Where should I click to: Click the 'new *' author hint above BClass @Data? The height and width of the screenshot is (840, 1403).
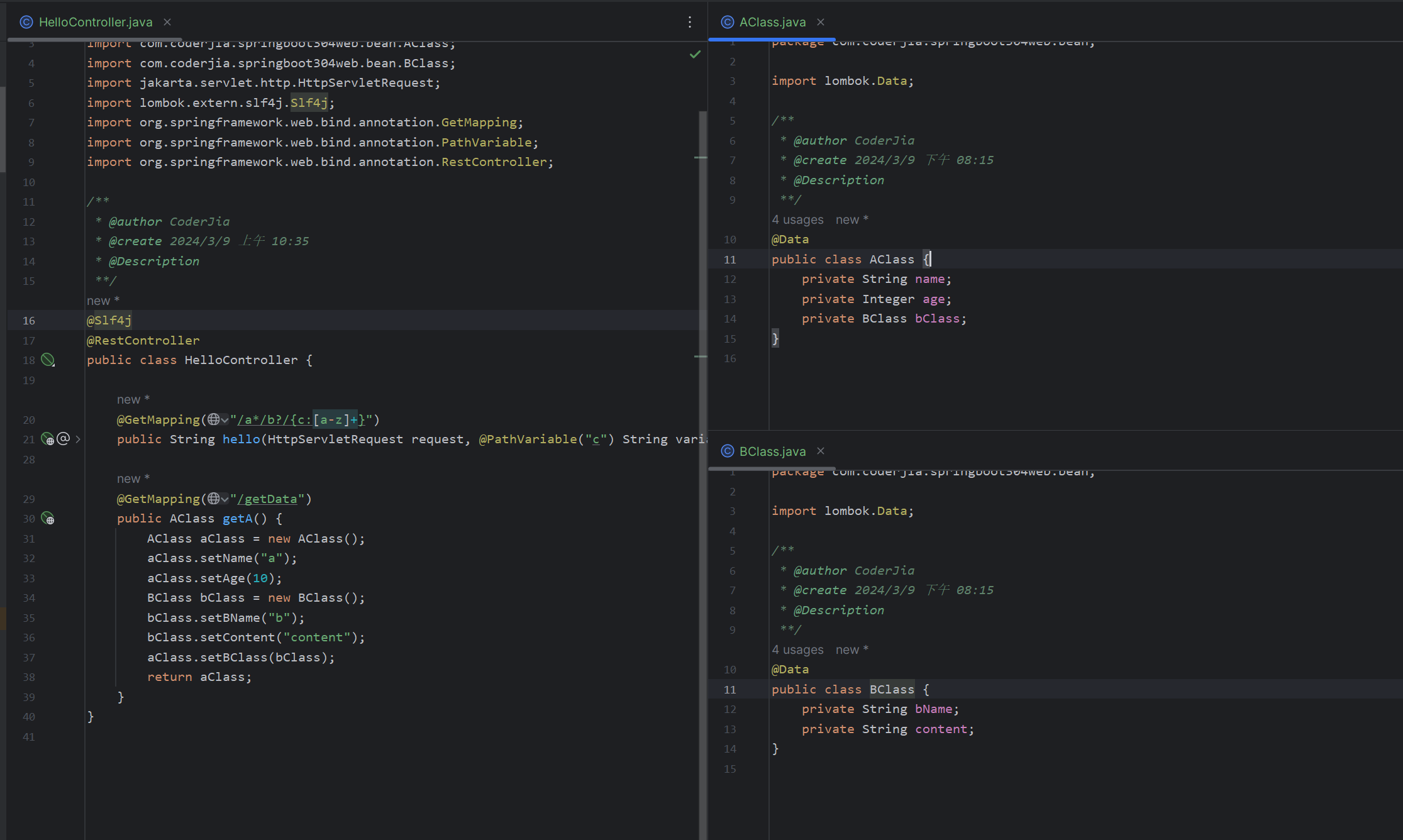coord(852,649)
